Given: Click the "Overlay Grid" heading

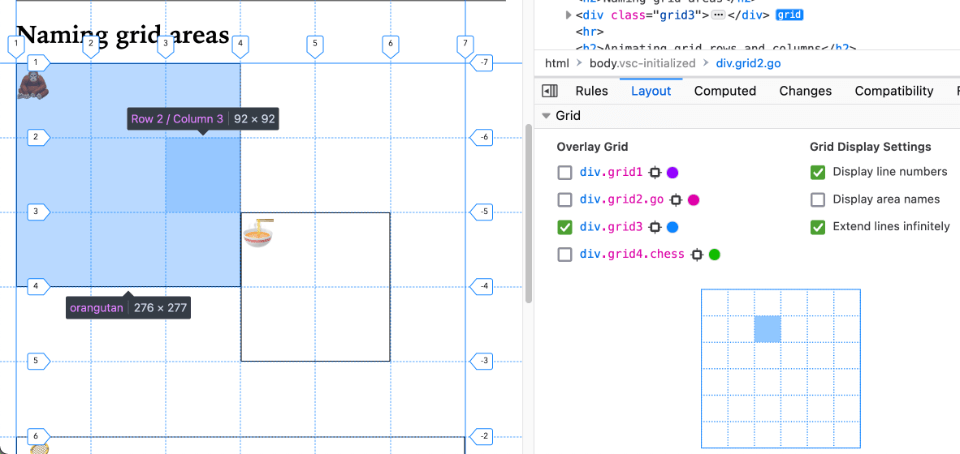Looking at the screenshot, I should click(x=592, y=147).
